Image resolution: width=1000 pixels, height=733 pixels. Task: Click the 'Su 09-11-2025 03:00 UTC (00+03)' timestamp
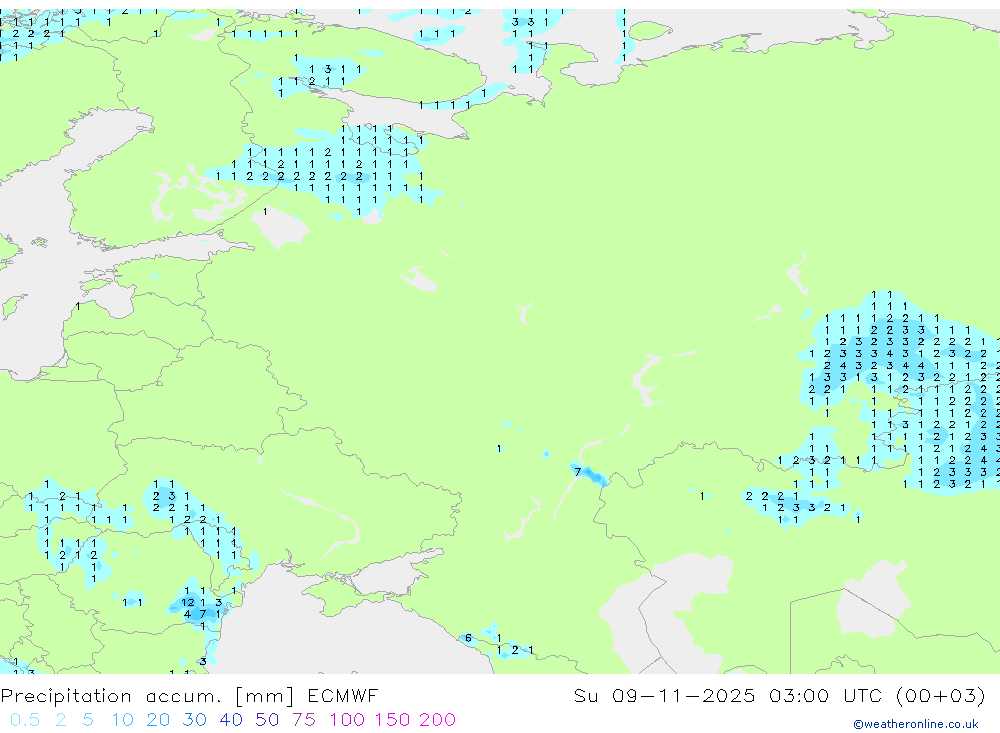[x=779, y=695]
